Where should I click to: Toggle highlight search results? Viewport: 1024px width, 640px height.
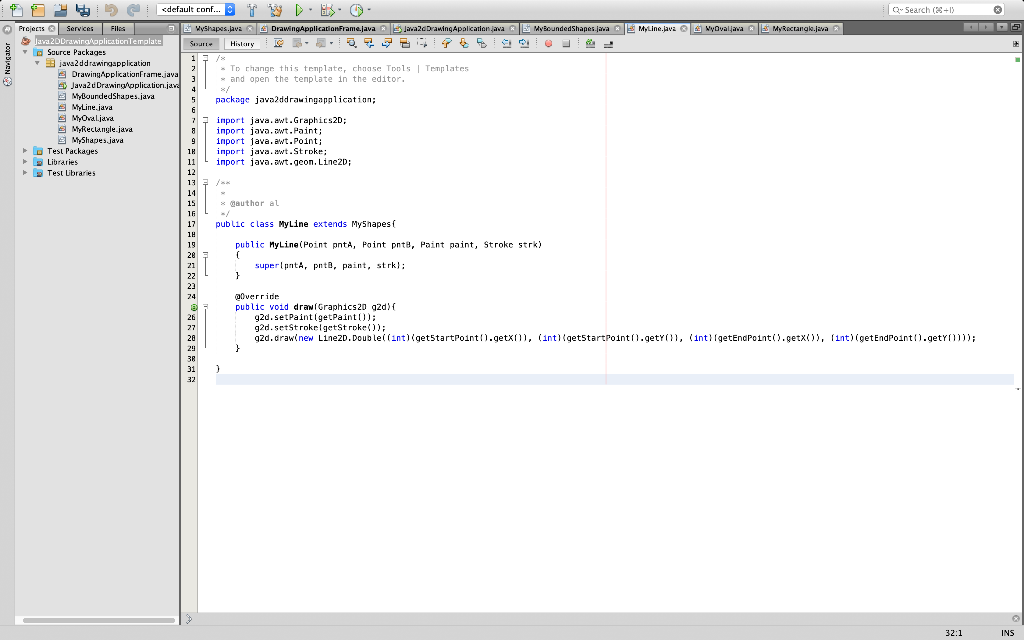tap(404, 43)
